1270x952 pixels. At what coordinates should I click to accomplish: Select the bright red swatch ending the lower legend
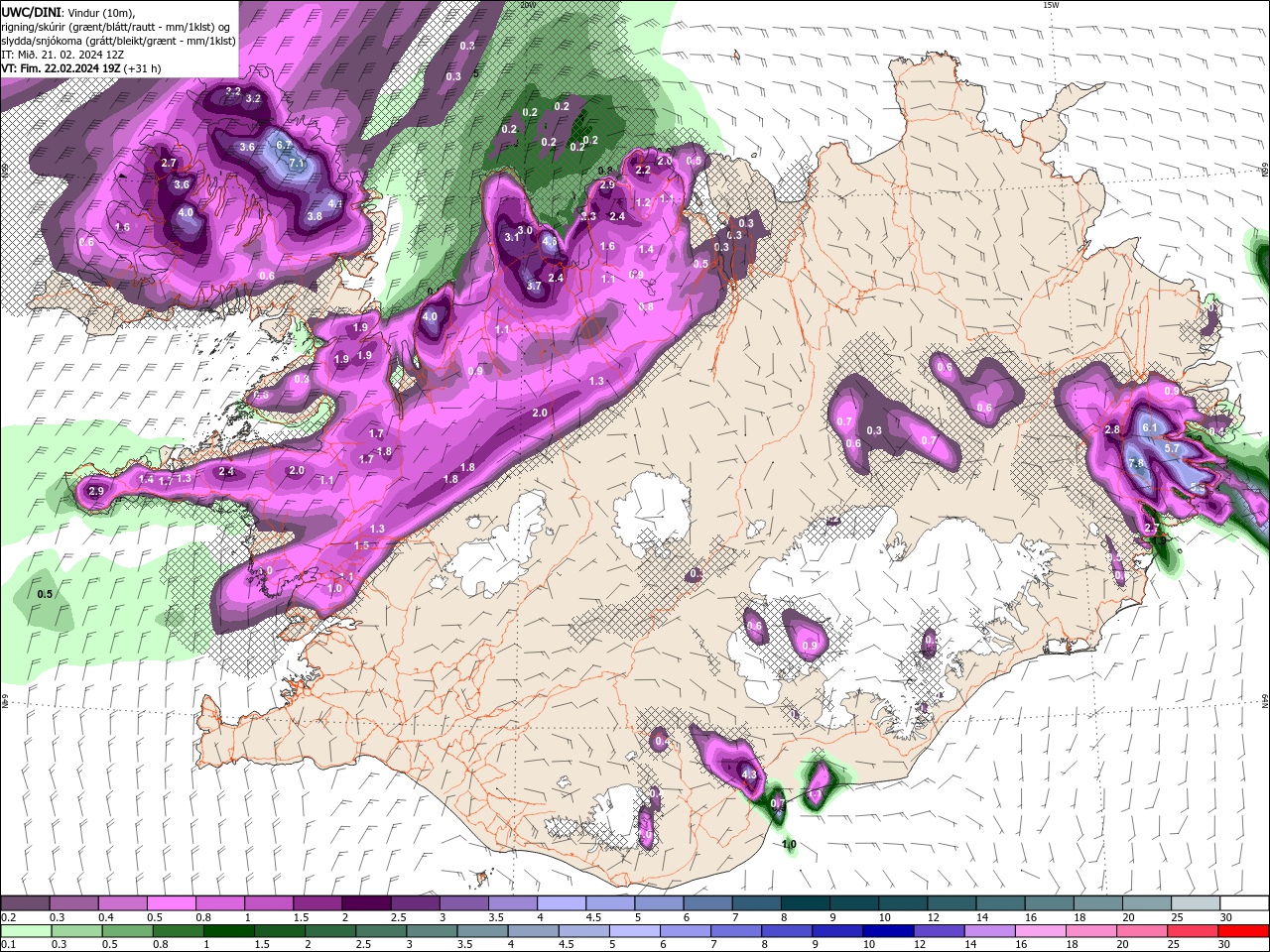pyautogui.click(x=1243, y=931)
